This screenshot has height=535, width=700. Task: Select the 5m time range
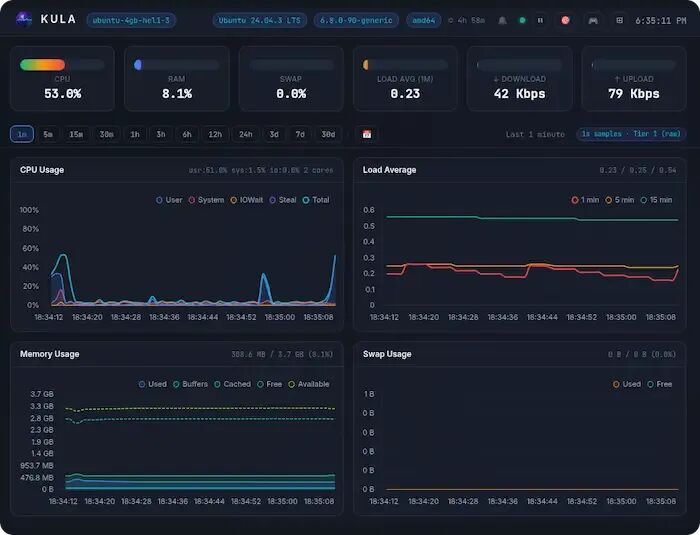coord(48,134)
